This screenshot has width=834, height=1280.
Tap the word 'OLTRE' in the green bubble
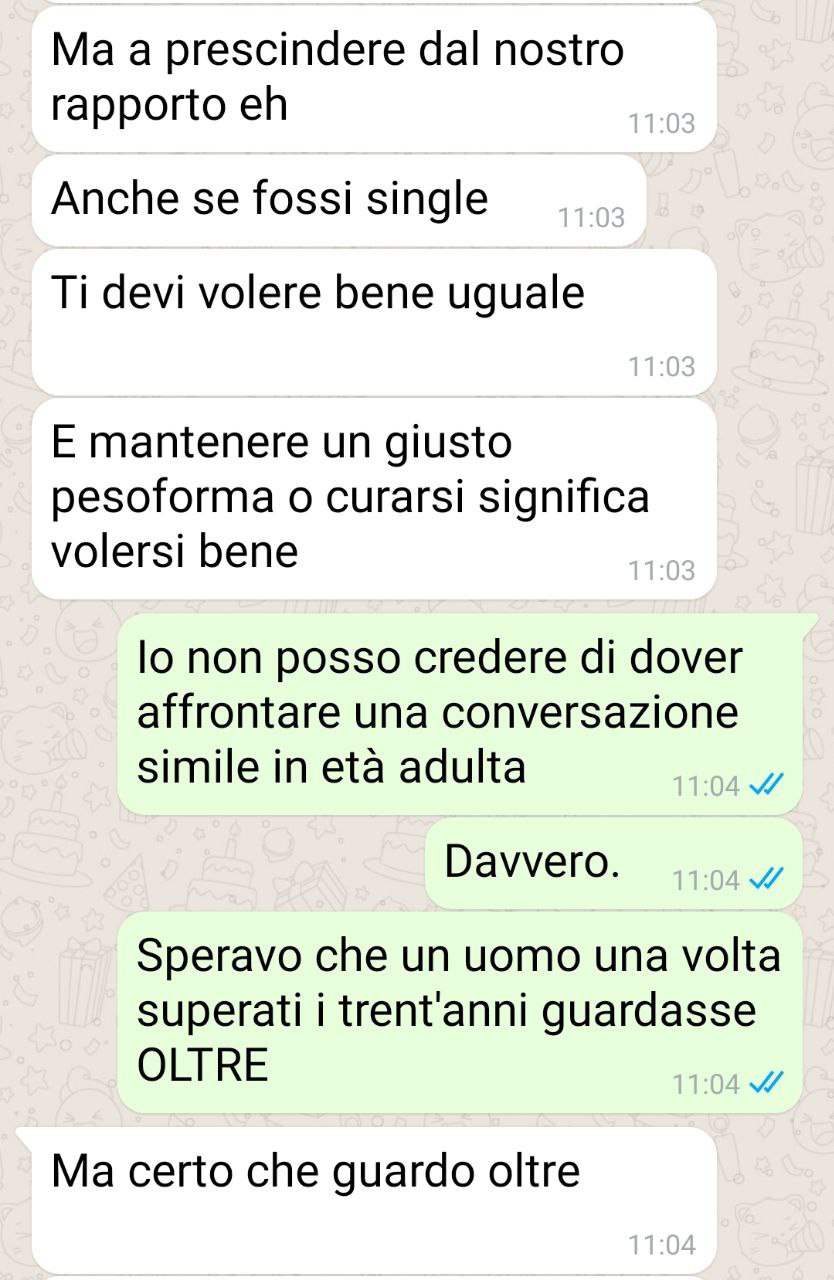pyautogui.click(x=202, y=1067)
